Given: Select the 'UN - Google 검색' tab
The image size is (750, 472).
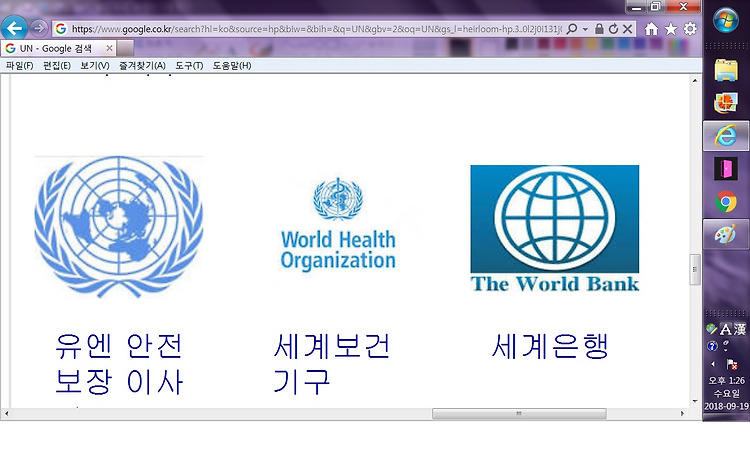Looking at the screenshot, I should [x=58, y=48].
